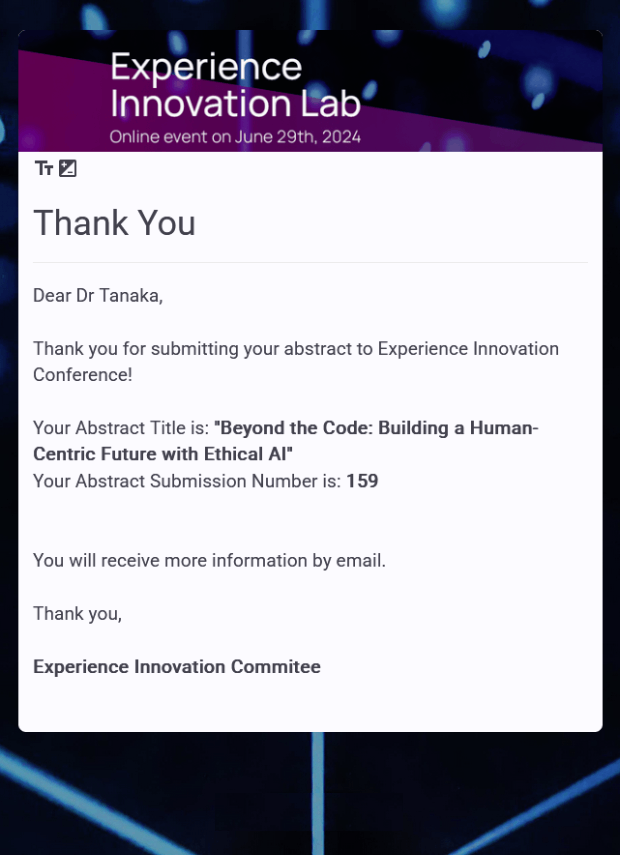Viewport: 620px width, 855px height.
Task: Click the Thank you for submitting paragraph
Action: coord(296,362)
